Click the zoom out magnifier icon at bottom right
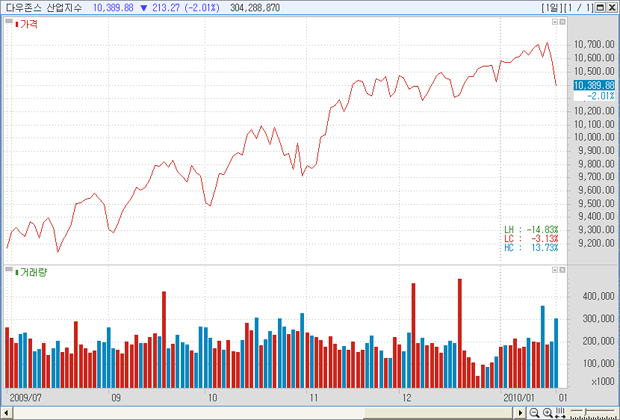Viewport: 620px width, 420px height. [534, 412]
